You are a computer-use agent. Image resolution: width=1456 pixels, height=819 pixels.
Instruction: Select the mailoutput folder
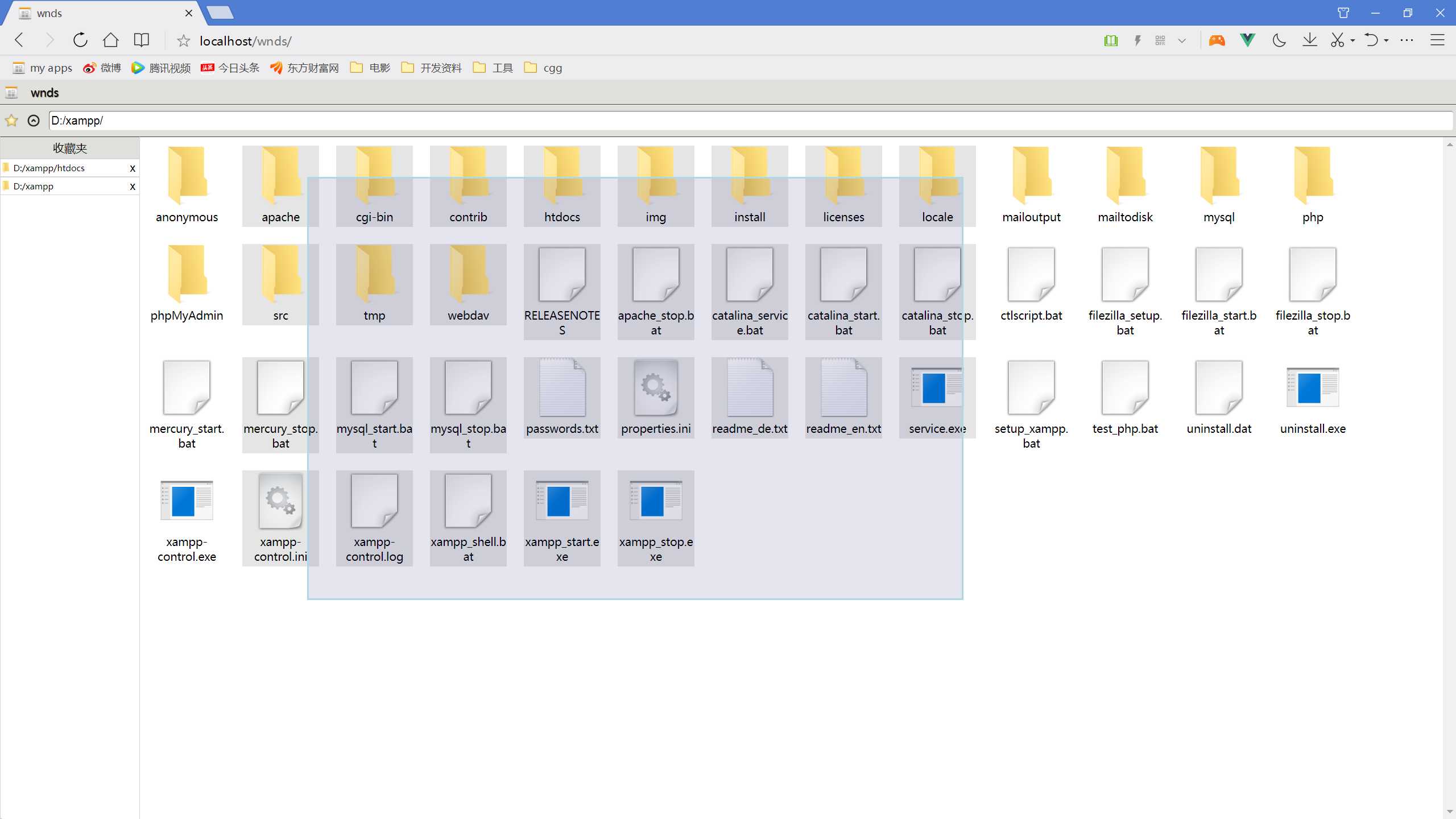coord(1031,186)
